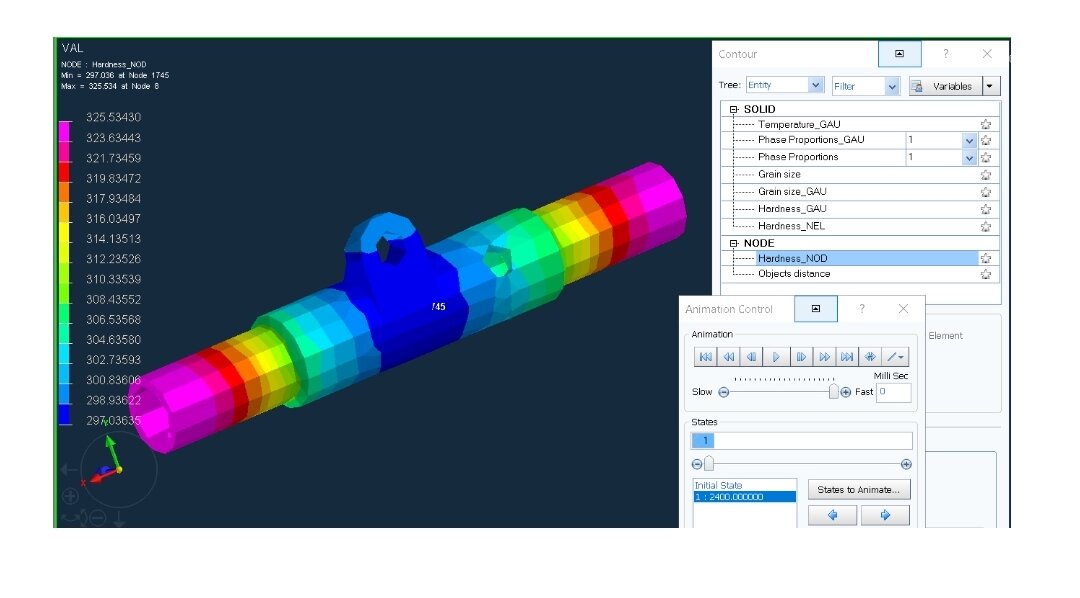Play the animation forward
The width and height of the screenshot is (1080, 598).
pyautogui.click(x=776, y=357)
